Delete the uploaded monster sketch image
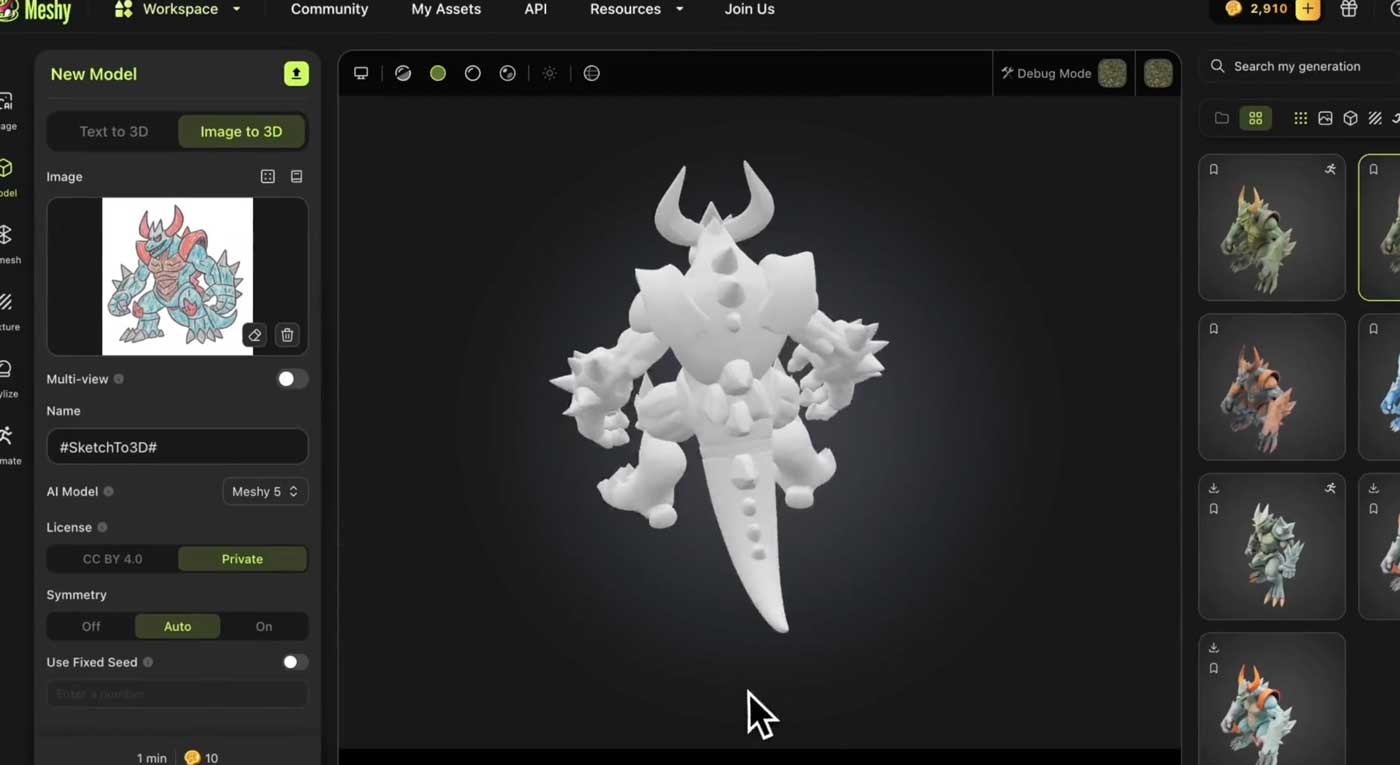Screen dimensions: 1400x765 (287, 335)
